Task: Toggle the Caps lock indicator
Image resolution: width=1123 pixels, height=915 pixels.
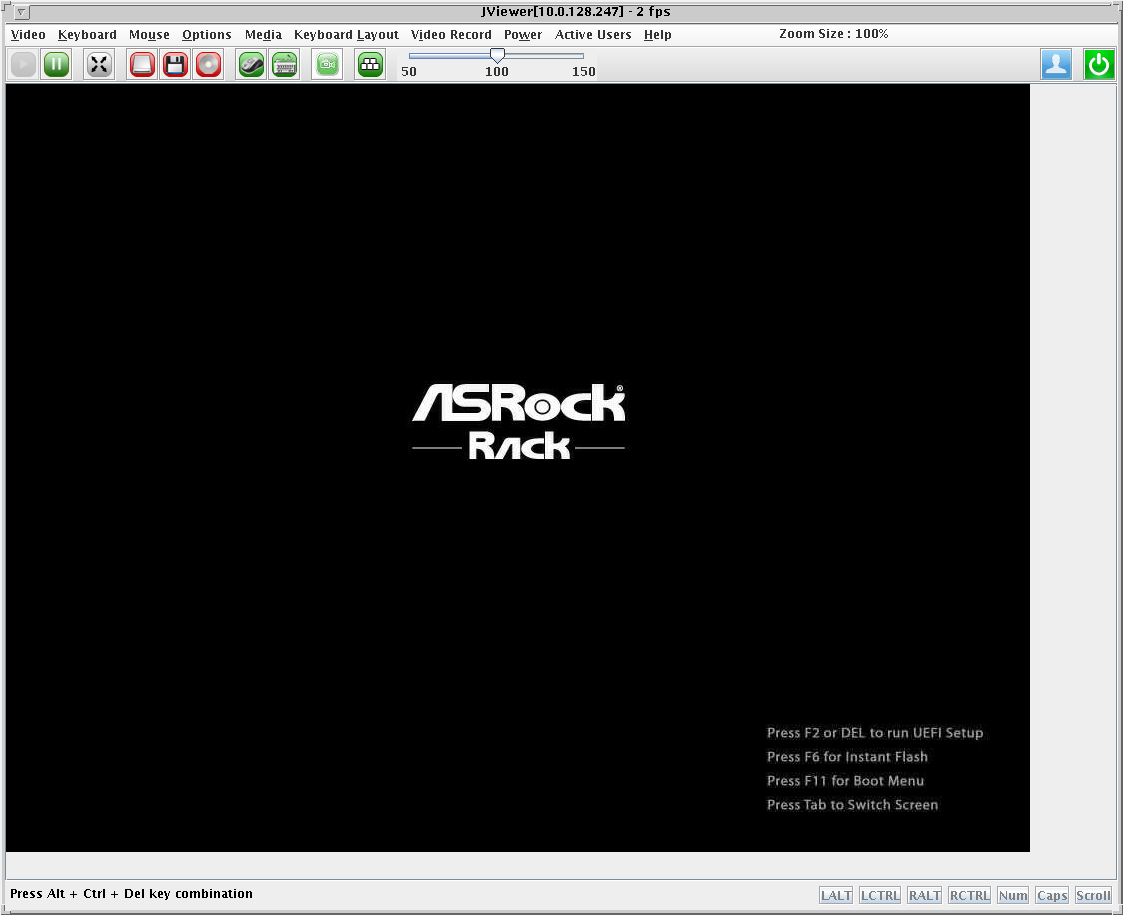Action: tap(1052, 895)
